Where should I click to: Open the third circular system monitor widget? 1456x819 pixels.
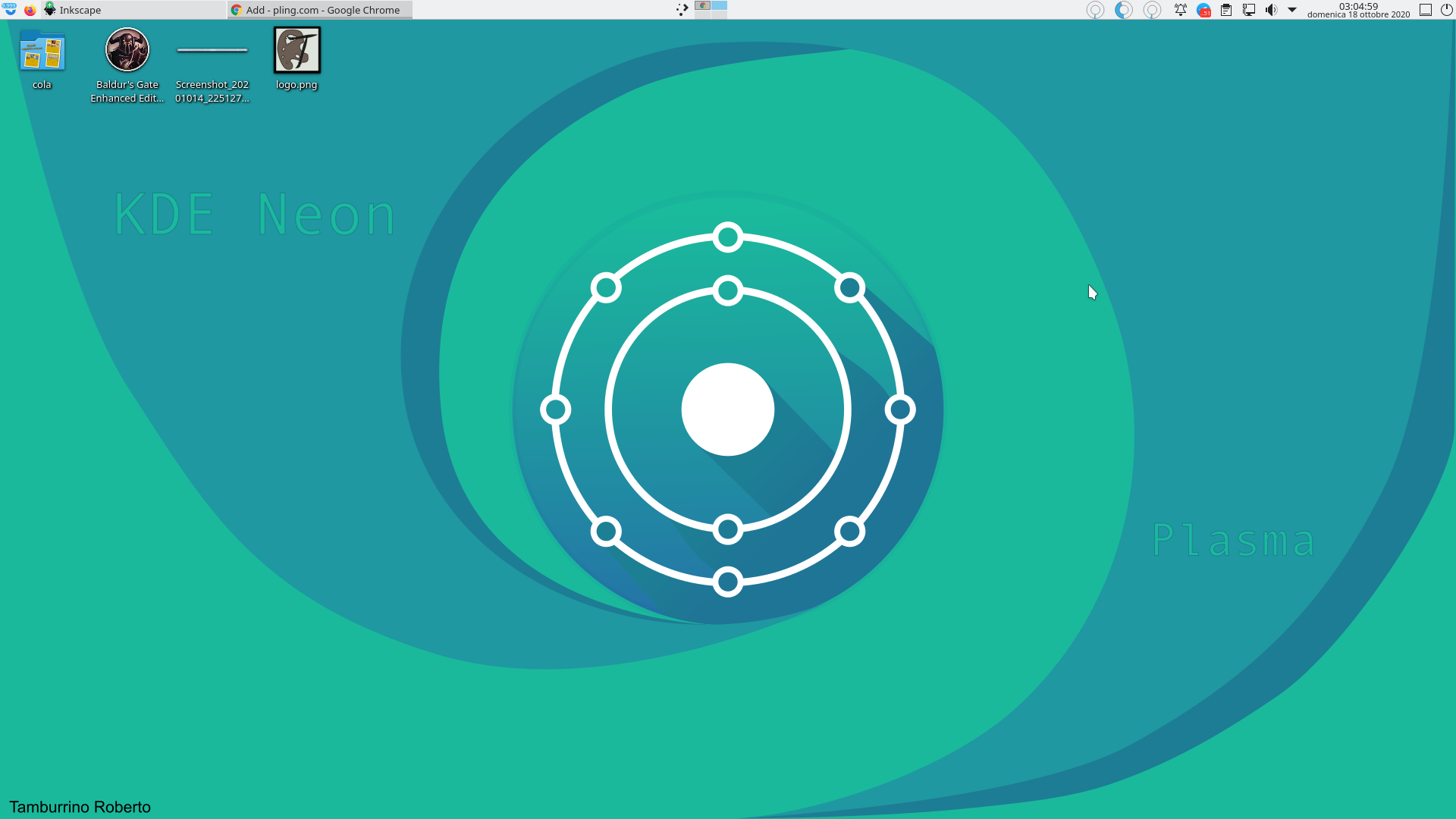(x=1152, y=10)
